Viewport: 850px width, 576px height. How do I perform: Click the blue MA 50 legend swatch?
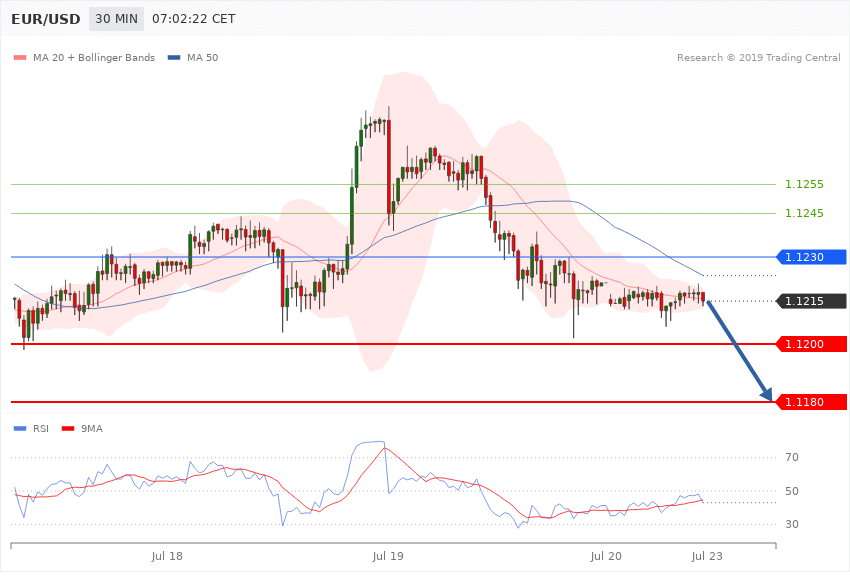click(174, 57)
